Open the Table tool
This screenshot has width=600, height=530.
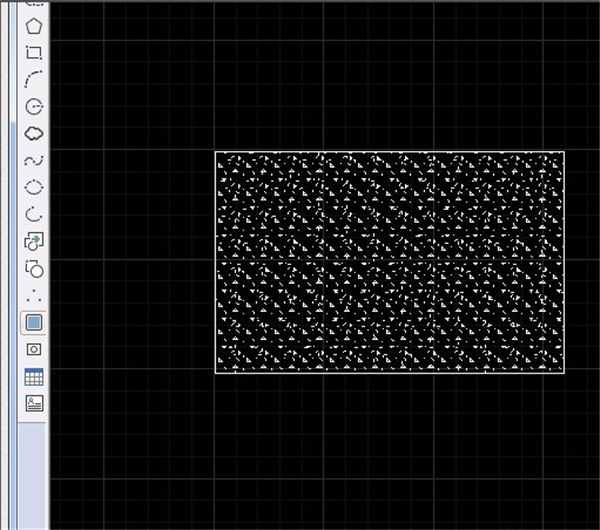pyautogui.click(x=34, y=377)
